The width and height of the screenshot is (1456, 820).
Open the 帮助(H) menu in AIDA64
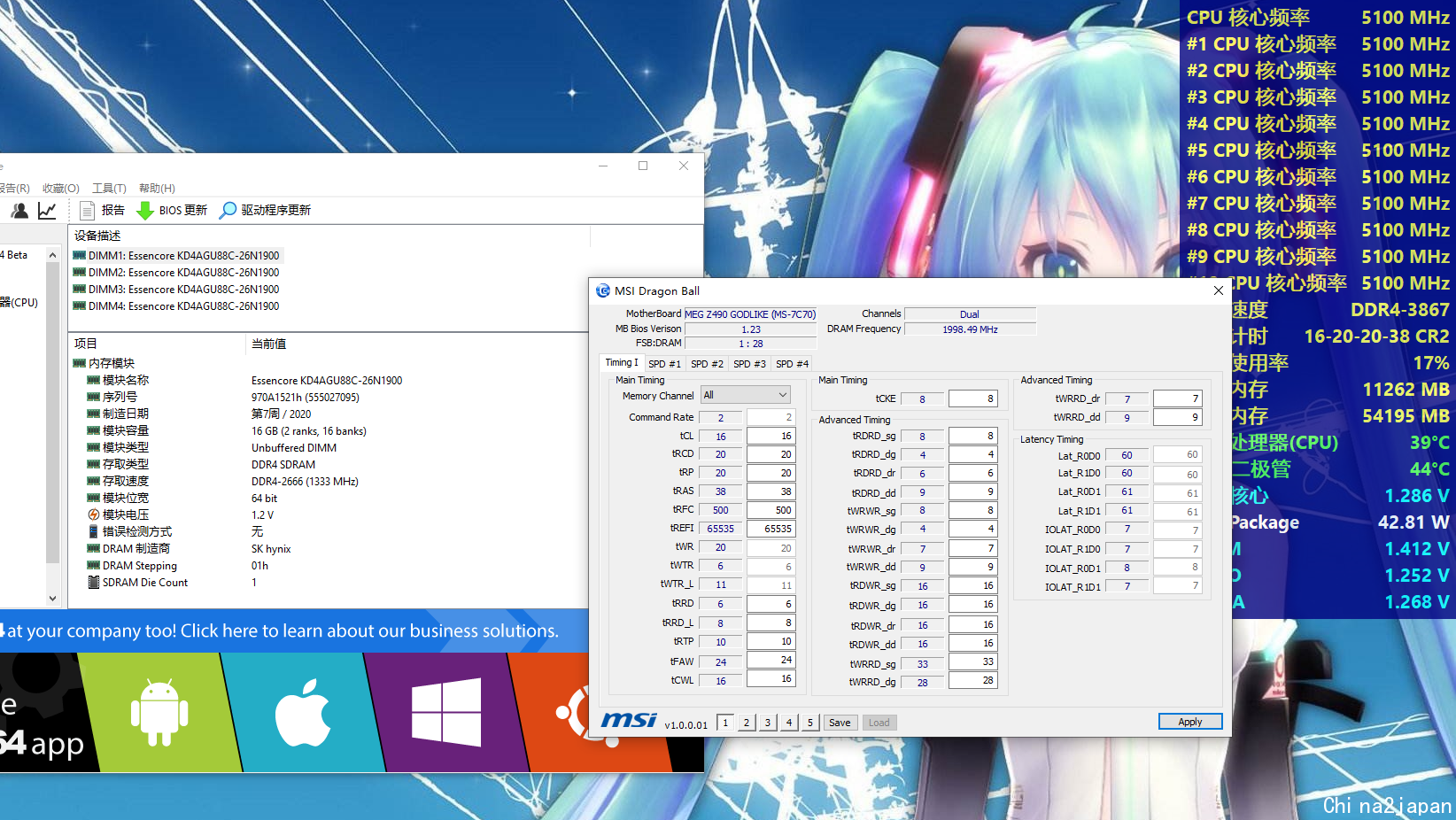(157, 188)
